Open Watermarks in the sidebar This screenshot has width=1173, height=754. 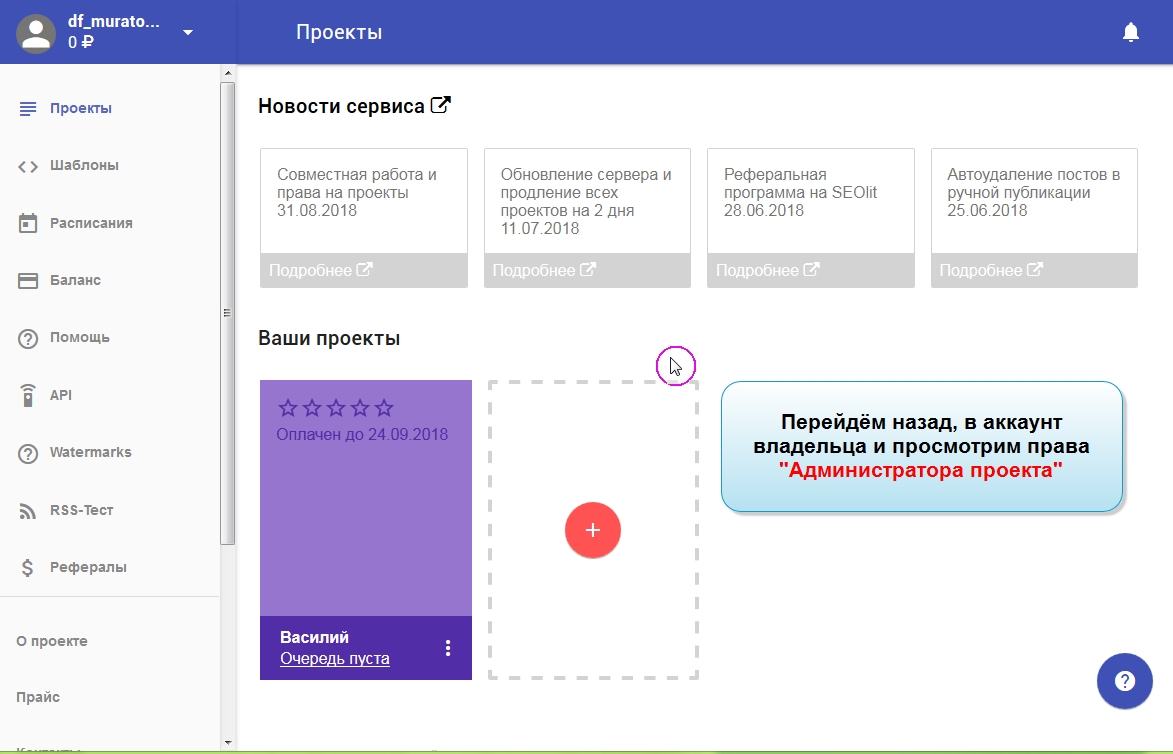90,453
